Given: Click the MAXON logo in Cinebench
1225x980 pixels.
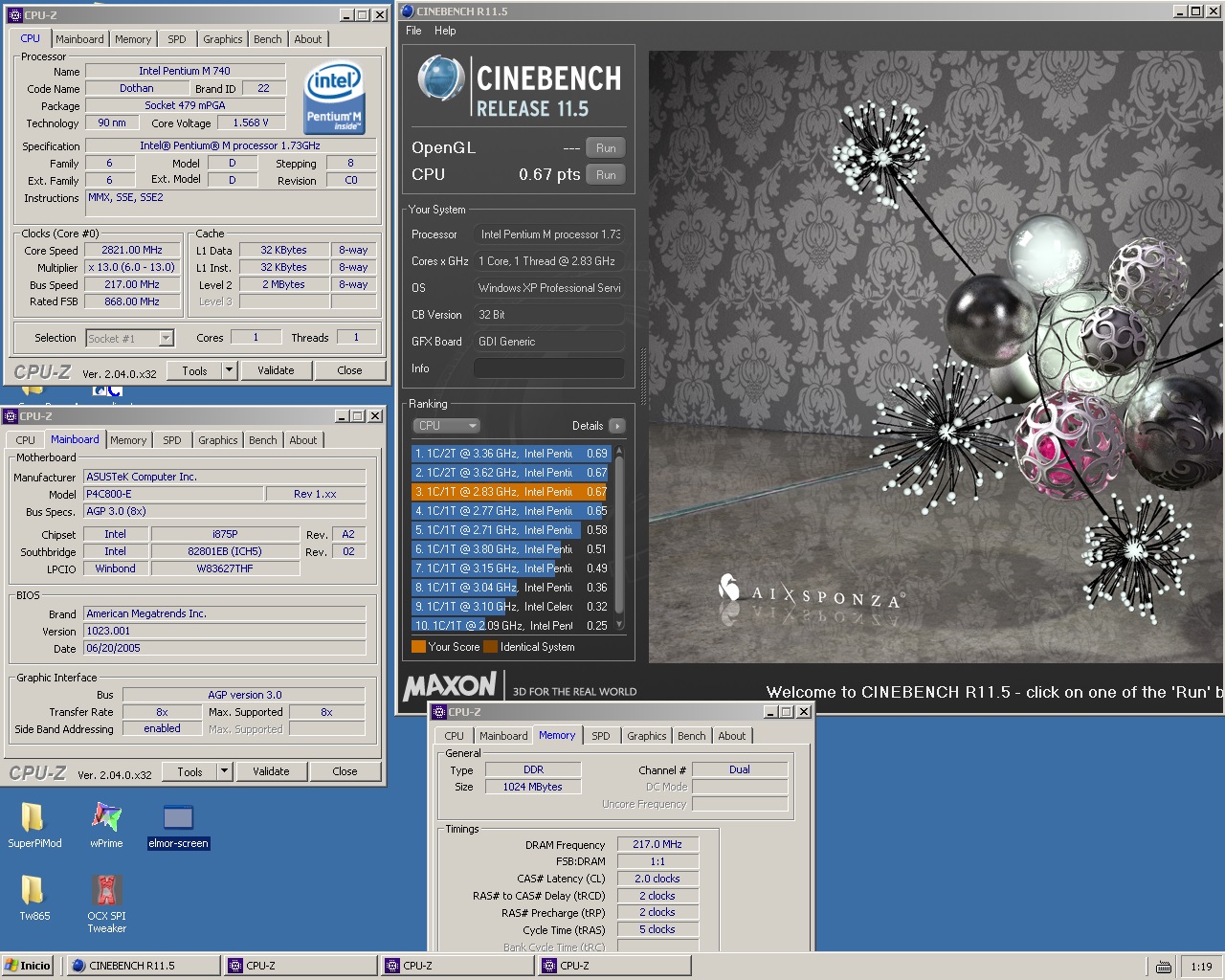Looking at the screenshot, I should pos(450,685).
